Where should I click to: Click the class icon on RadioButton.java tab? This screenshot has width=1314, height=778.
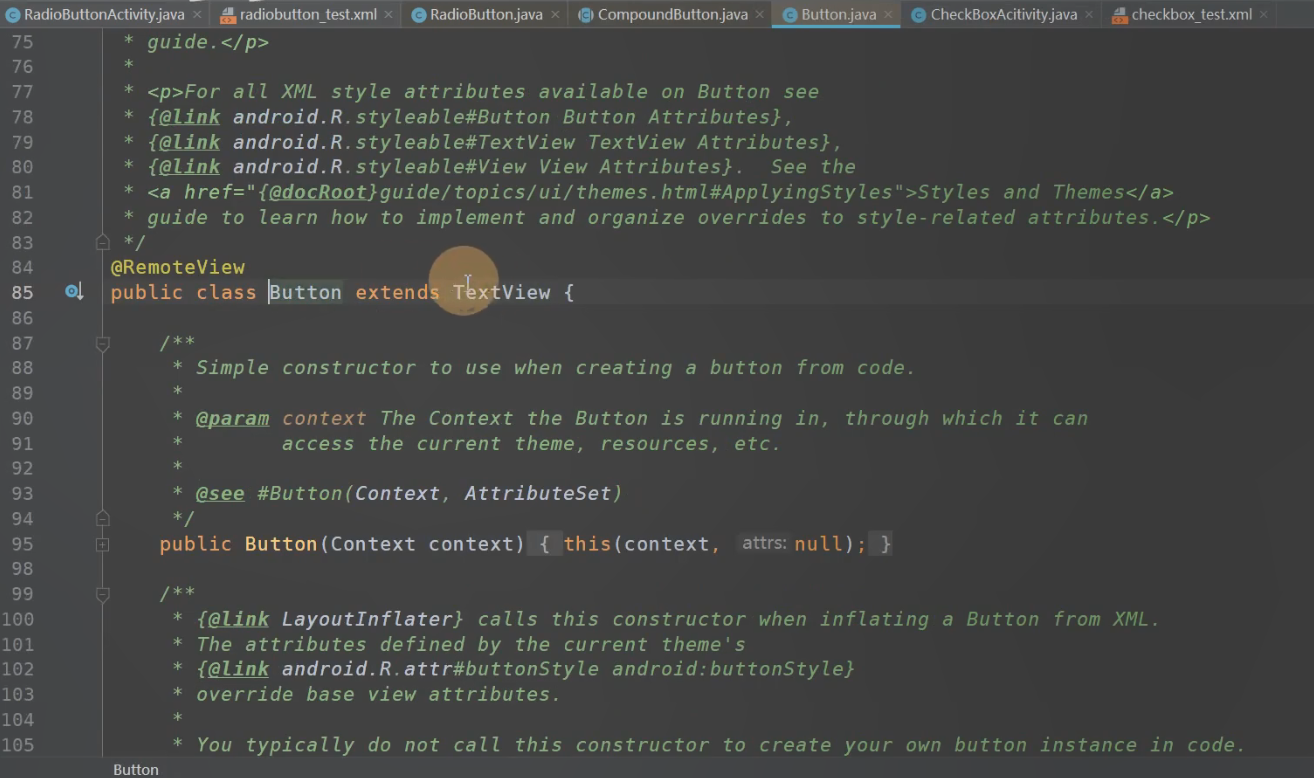point(418,15)
